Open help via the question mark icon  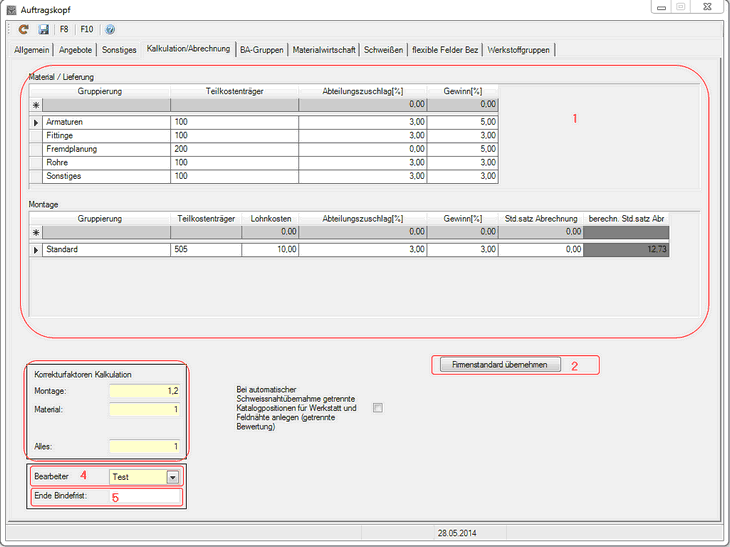click(110, 30)
